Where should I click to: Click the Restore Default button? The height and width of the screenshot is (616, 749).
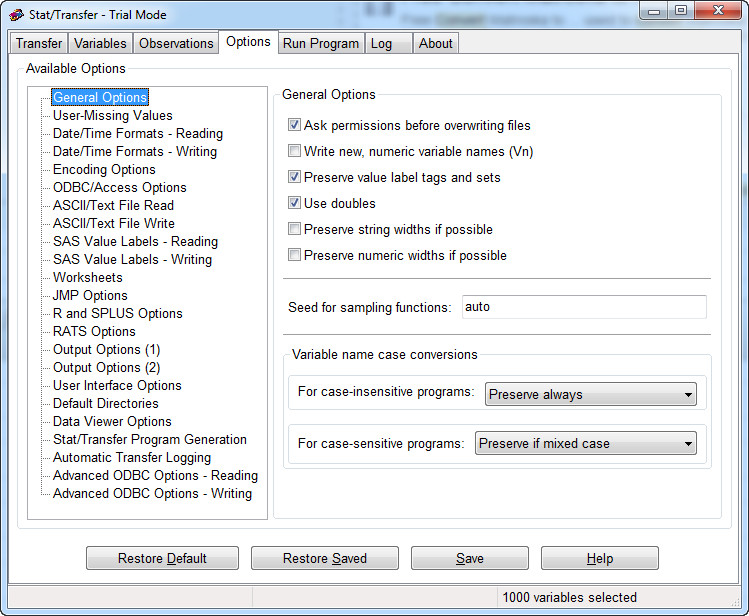coord(162,558)
